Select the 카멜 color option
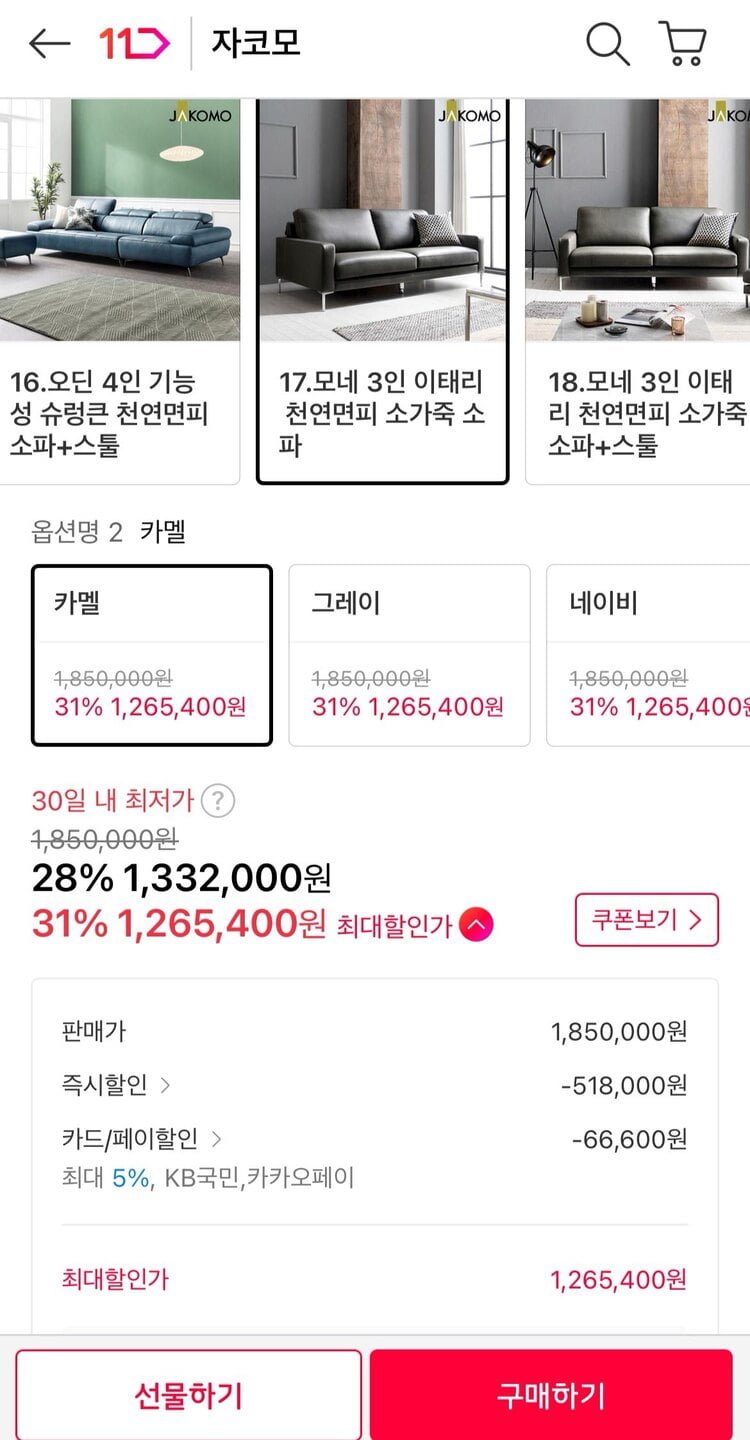Image resolution: width=750 pixels, height=1440 pixels. coord(152,655)
